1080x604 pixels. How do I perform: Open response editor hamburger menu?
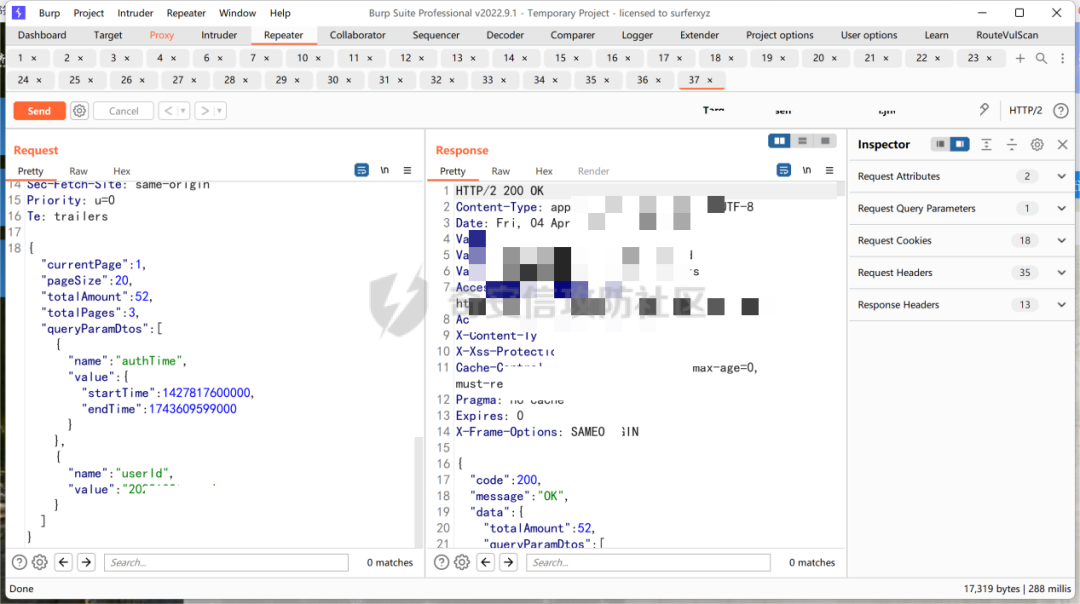click(x=830, y=170)
